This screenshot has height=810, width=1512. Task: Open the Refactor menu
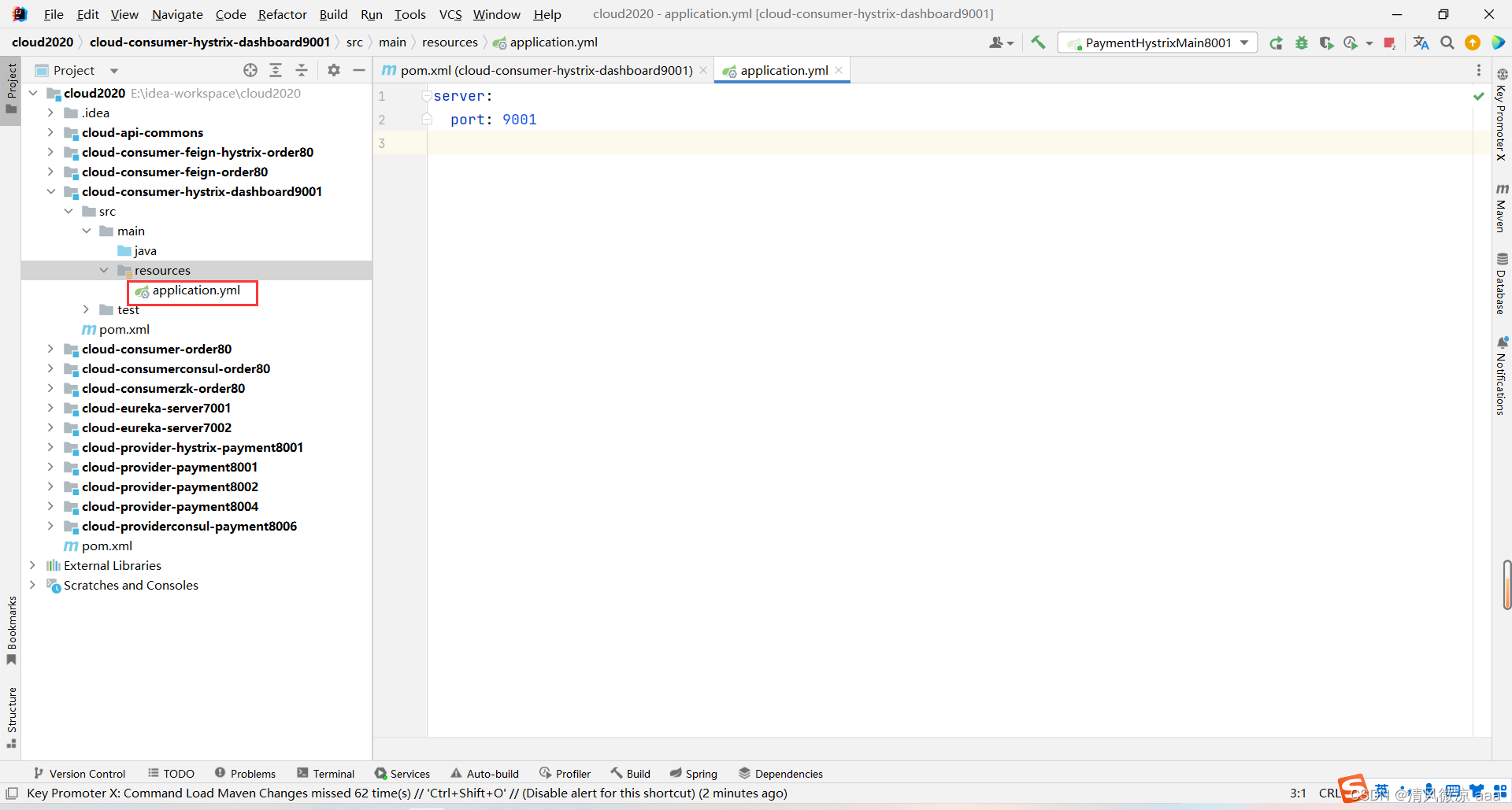tap(282, 14)
